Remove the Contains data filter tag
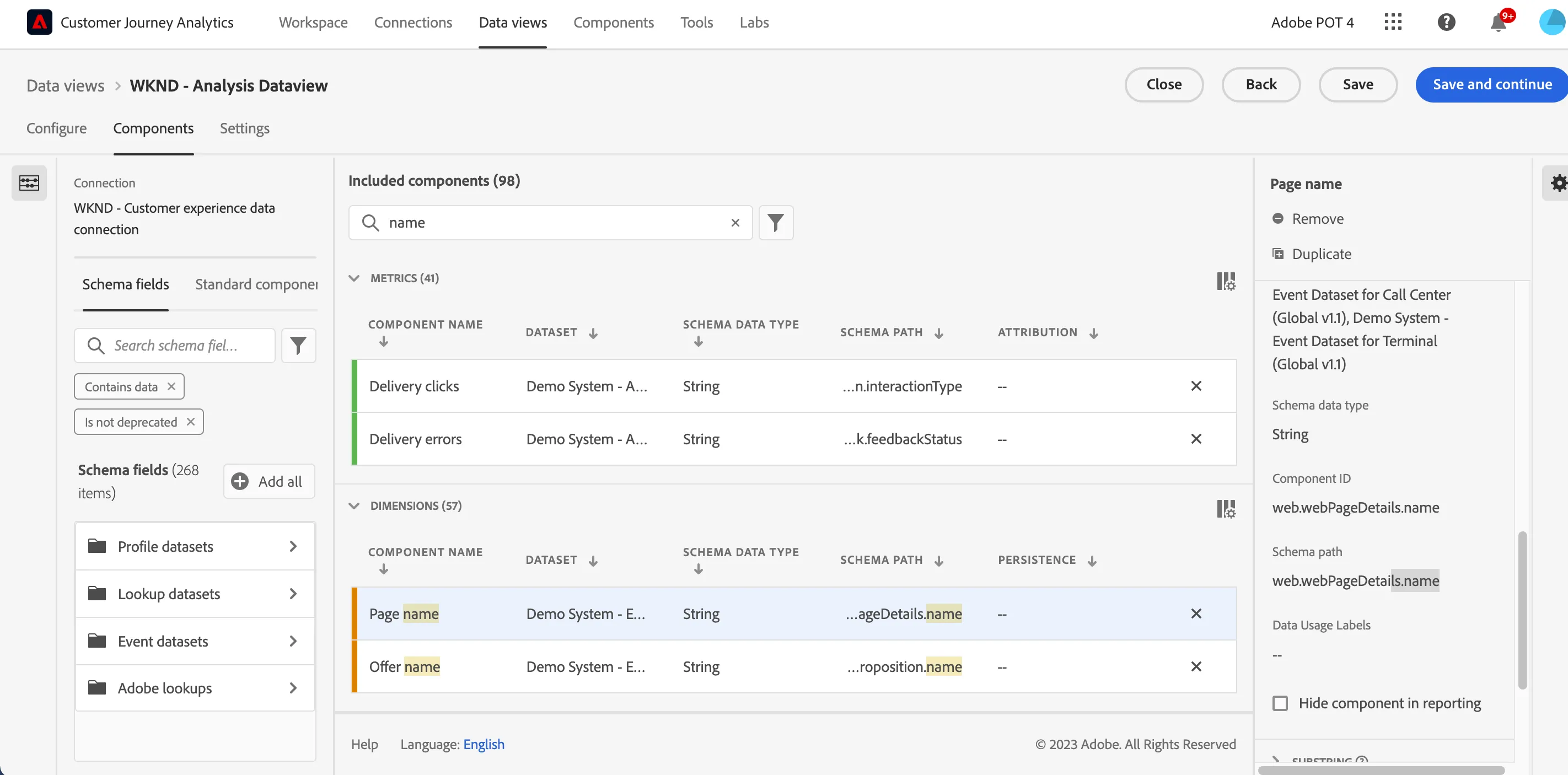This screenshot has height=775, width=1568. pos(171,386)
